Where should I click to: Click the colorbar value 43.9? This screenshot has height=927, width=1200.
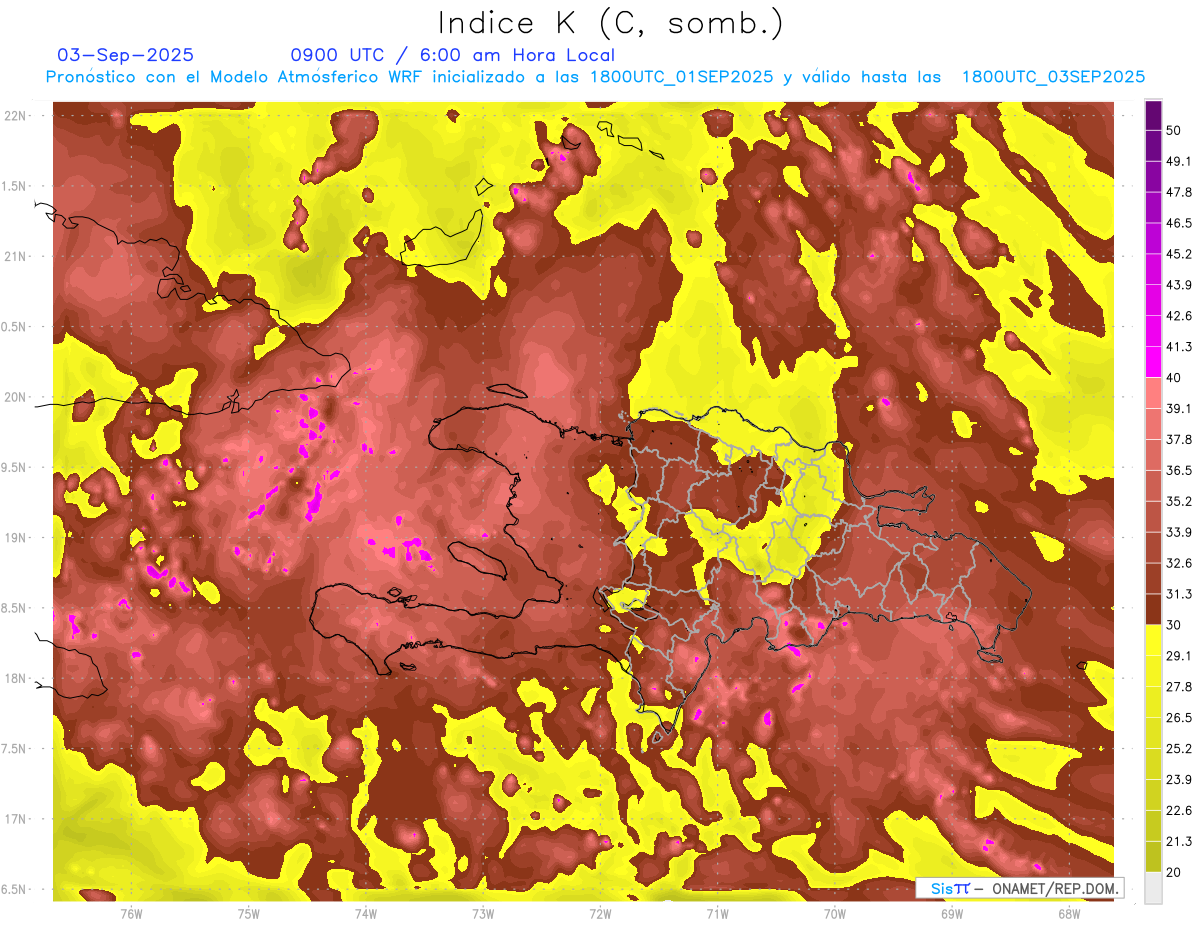point(1178,286)
